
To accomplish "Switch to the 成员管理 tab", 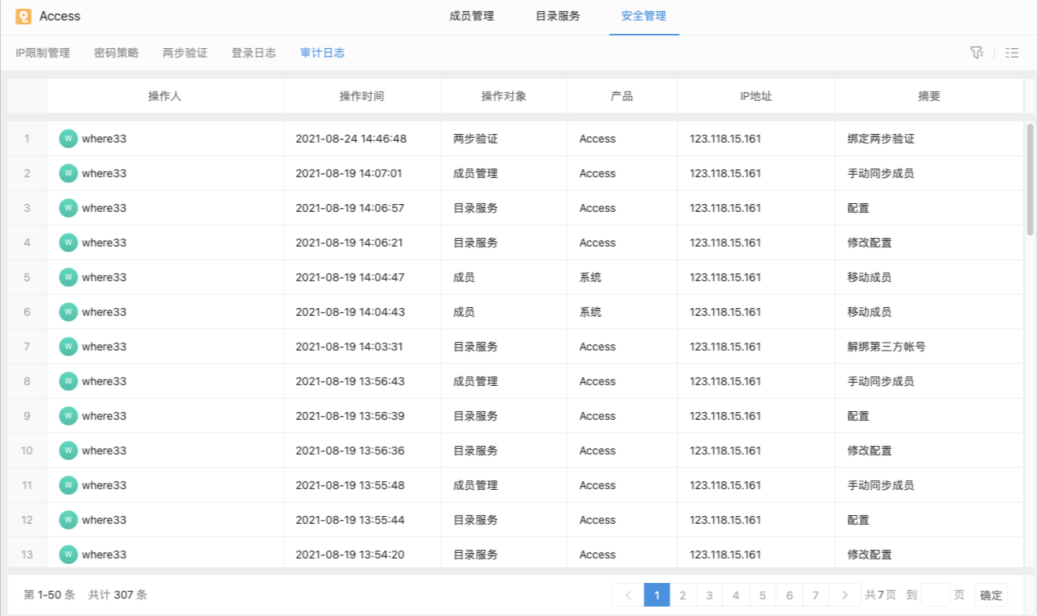I will [x=473, y=16].
